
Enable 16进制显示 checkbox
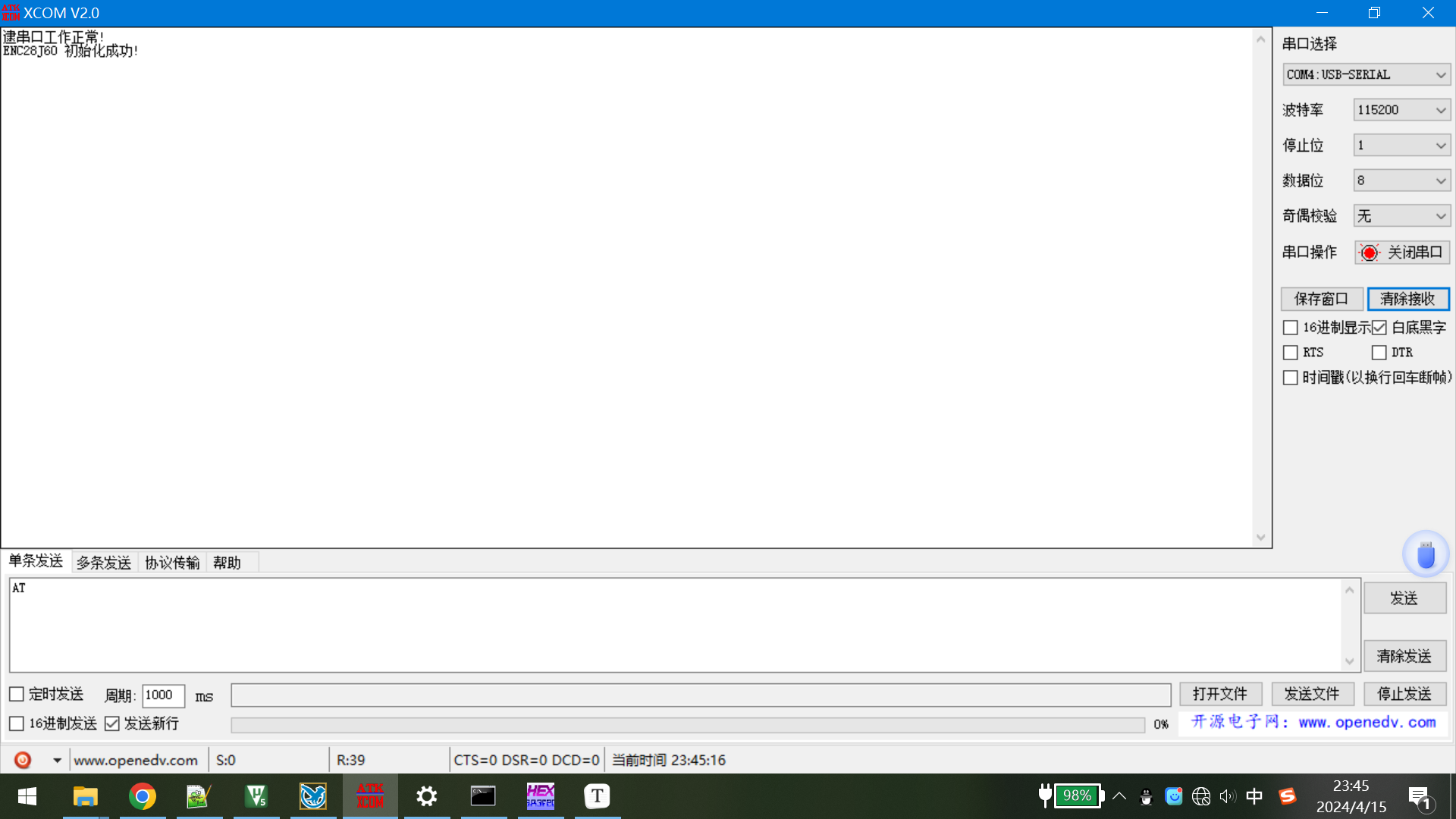pos(1290,328)
